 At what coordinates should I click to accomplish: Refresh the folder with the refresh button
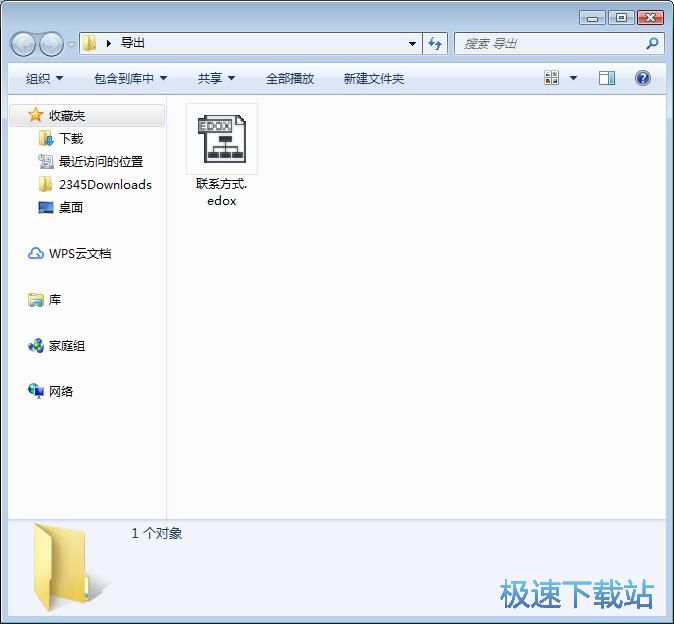click(435, 44)
